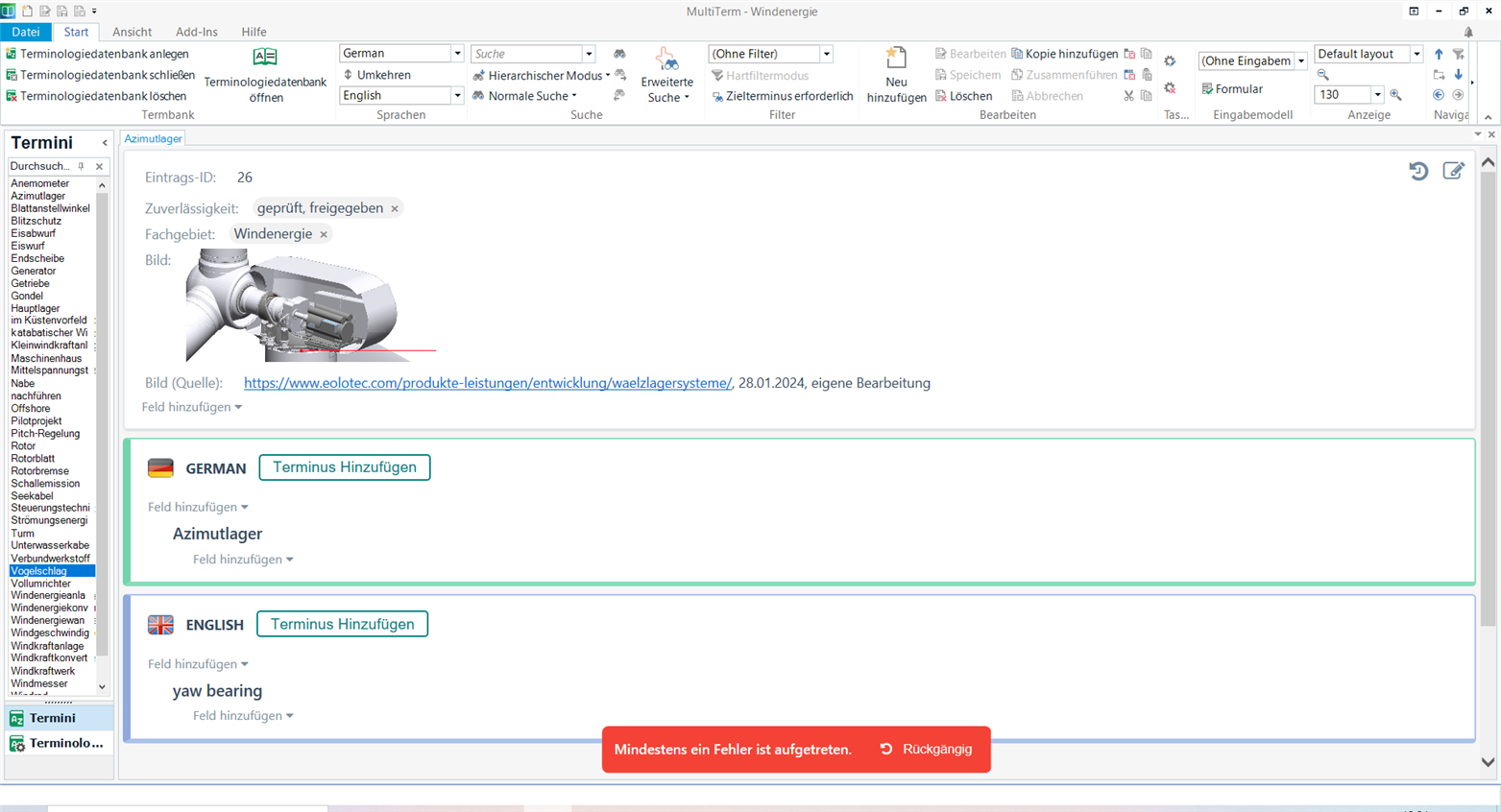Collapse the ribbon with the chevron at its right end
Image resolution: width=1501 pixels, height=812 pixels.
coord(1488,117)
